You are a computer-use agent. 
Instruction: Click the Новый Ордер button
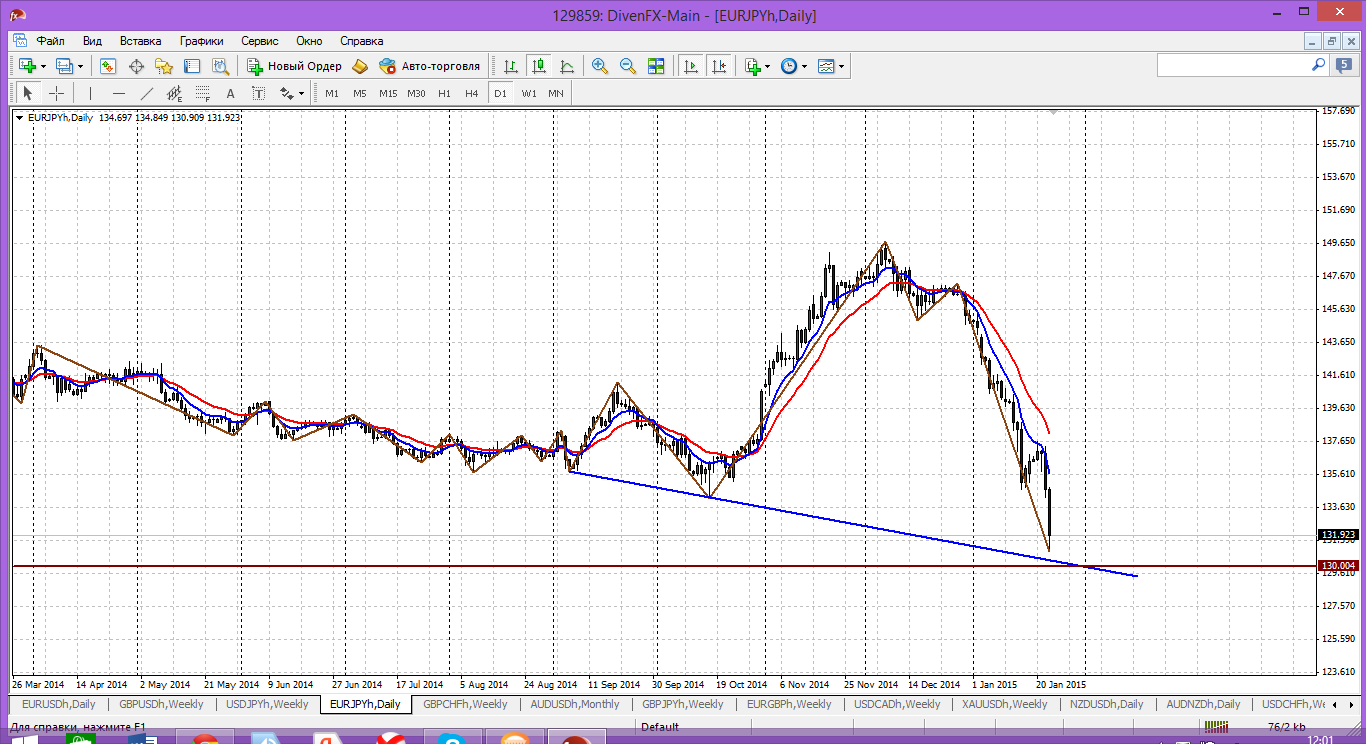tap(294, 66)
